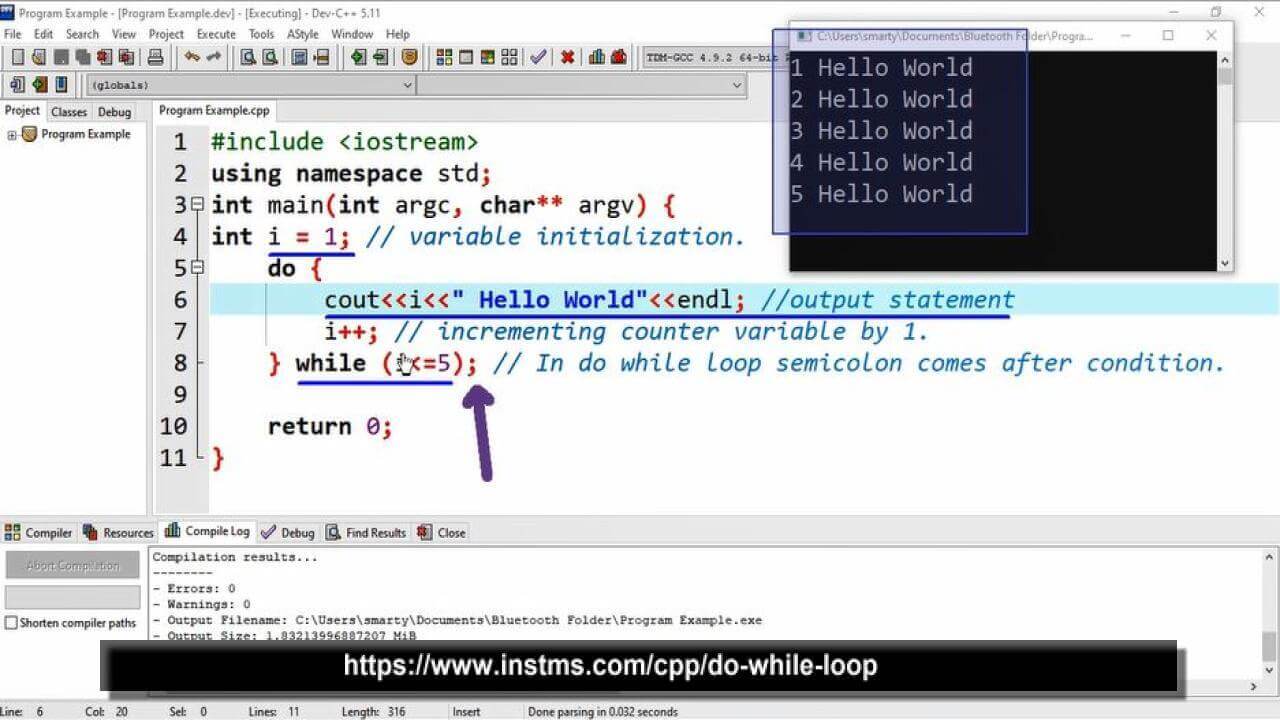Click '1 Hello World' in console window
Viewport: 1280px width, 720px height.
click(881, 68)
